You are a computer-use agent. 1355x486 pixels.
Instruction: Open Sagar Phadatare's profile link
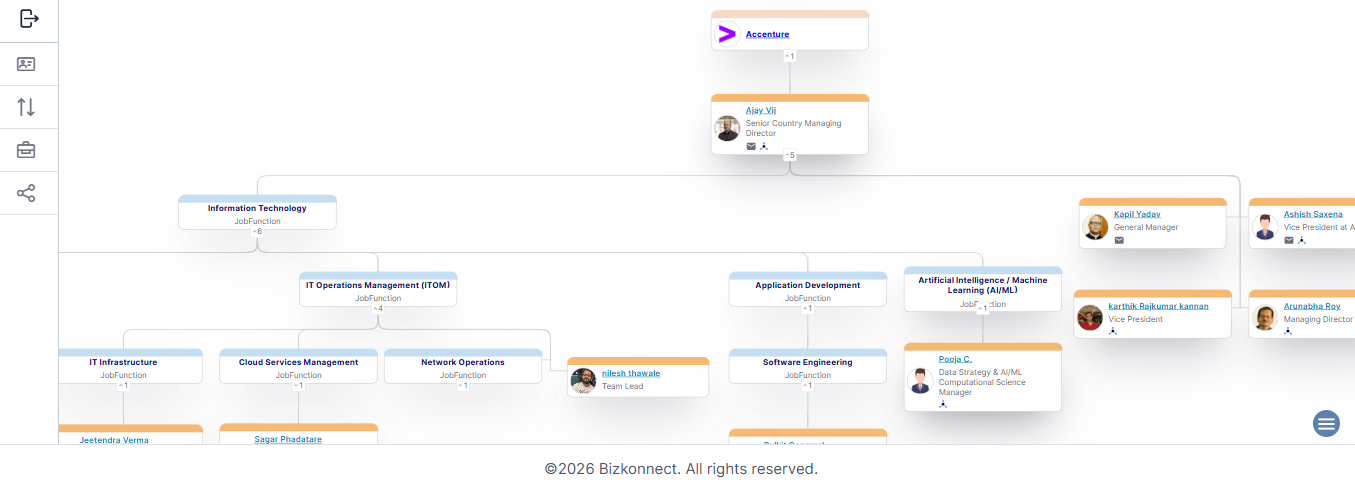click(x=288, y=439)
